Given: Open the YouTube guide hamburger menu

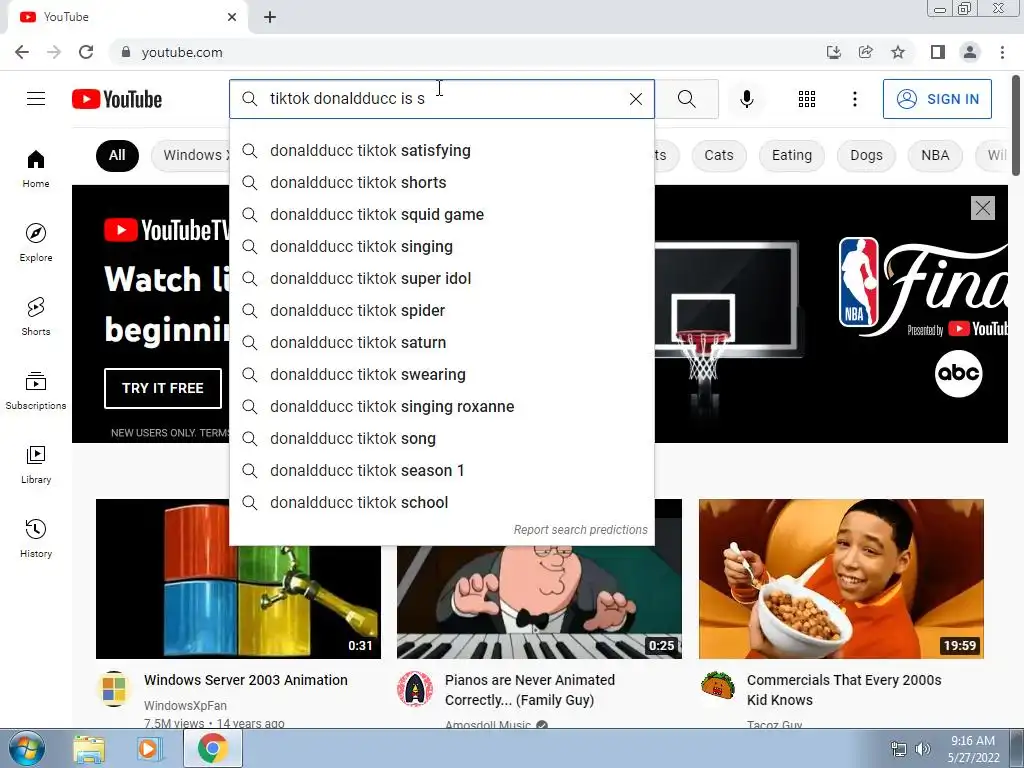Looking at the screenshot, I should 36,99.
